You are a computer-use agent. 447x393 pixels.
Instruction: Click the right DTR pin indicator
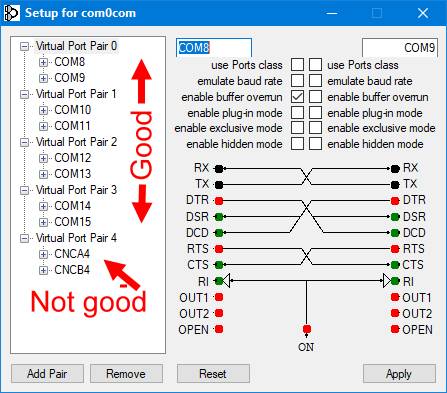pos(395,201)
